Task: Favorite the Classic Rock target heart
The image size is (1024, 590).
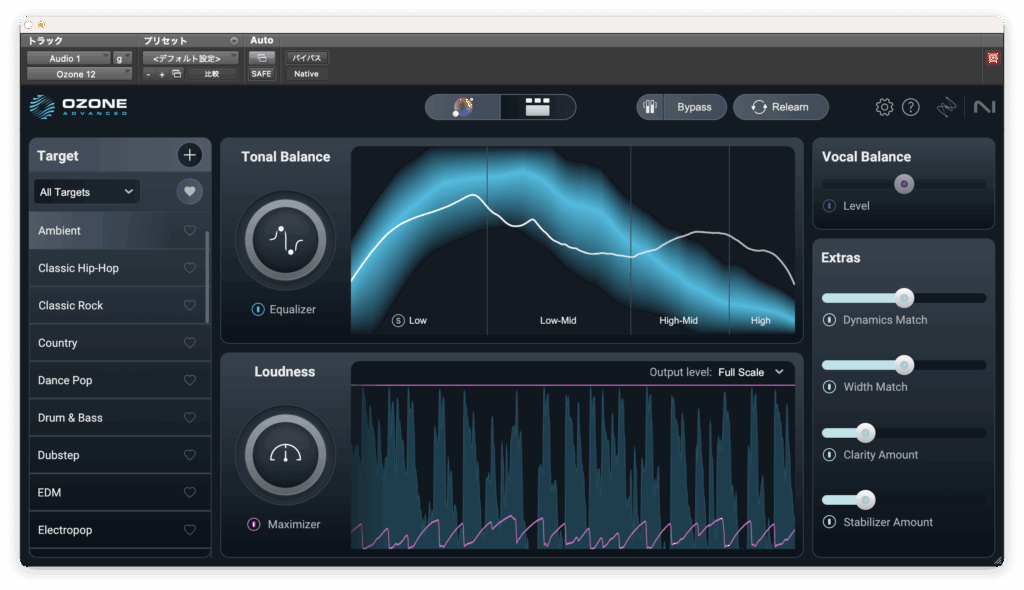Action: 190,305
